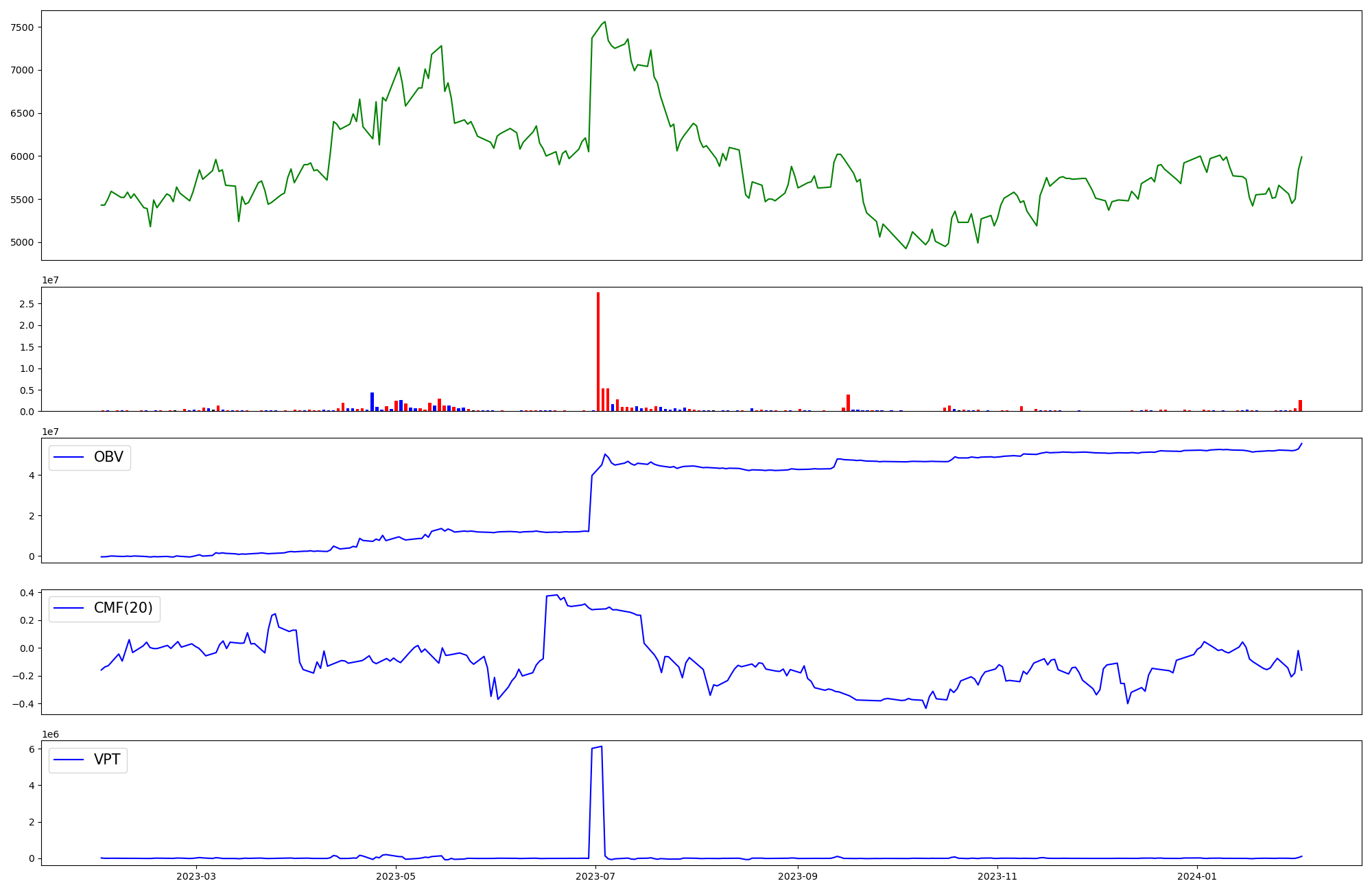Image resolution: width=1372 pixels, height=892 pixels.
Task: Click the 6000 price axis tick label
Action: coord(23,156)
